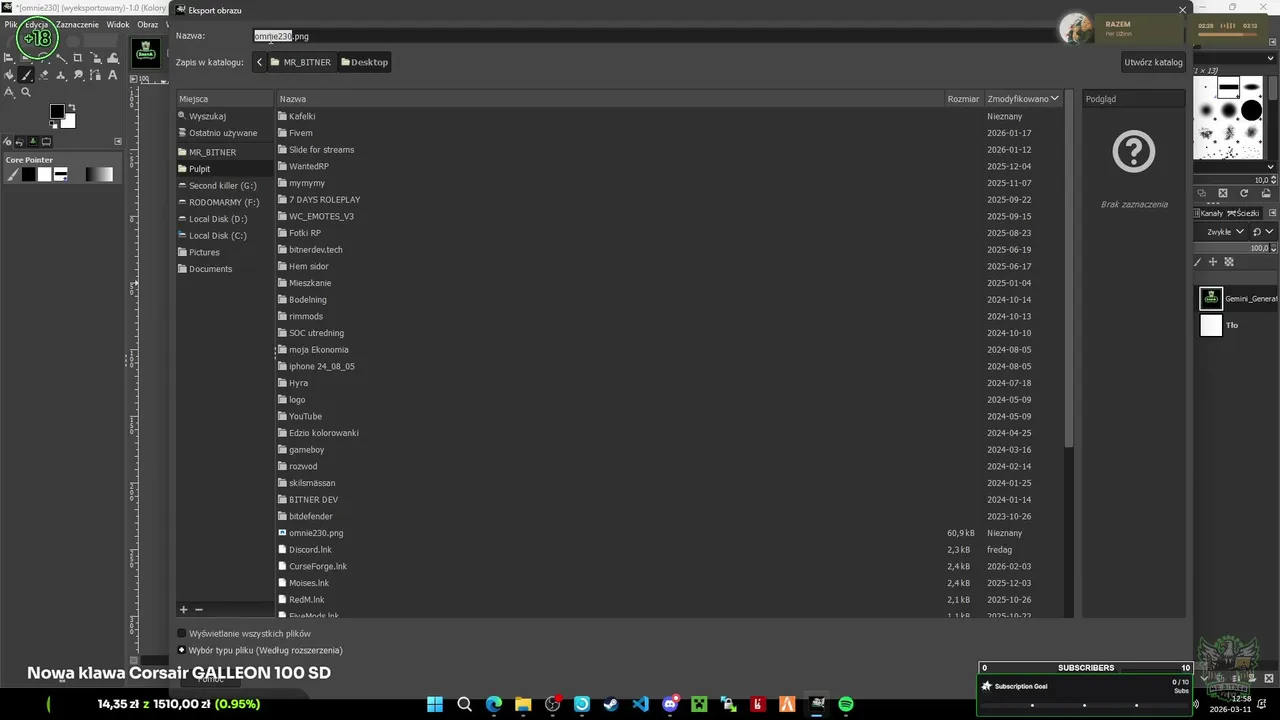
Task: Select RODOMARMY (F:) drive
Action: [225, 202]
